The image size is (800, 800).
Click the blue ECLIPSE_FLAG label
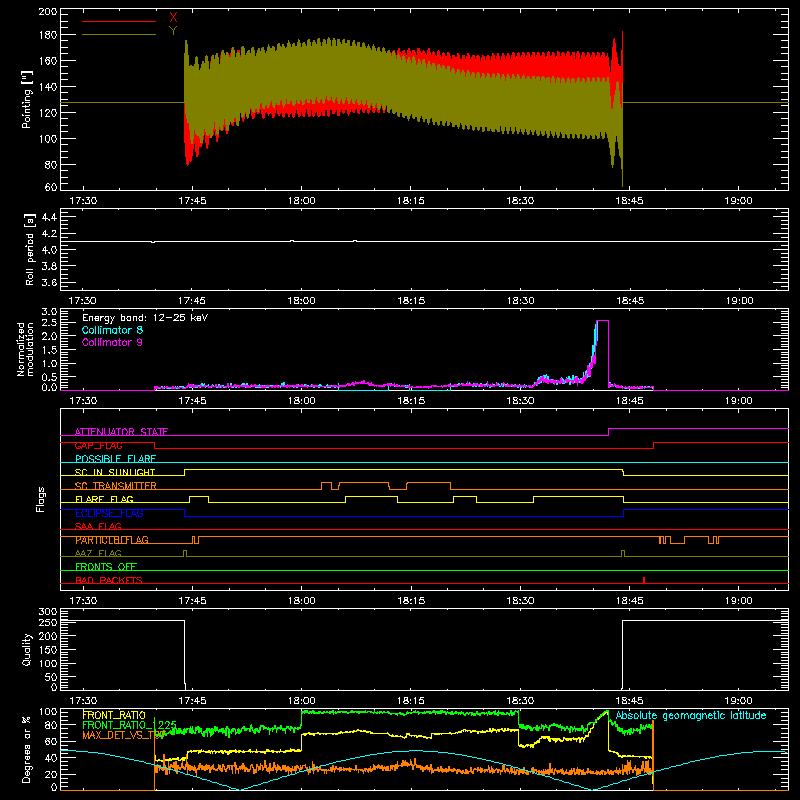109,513
